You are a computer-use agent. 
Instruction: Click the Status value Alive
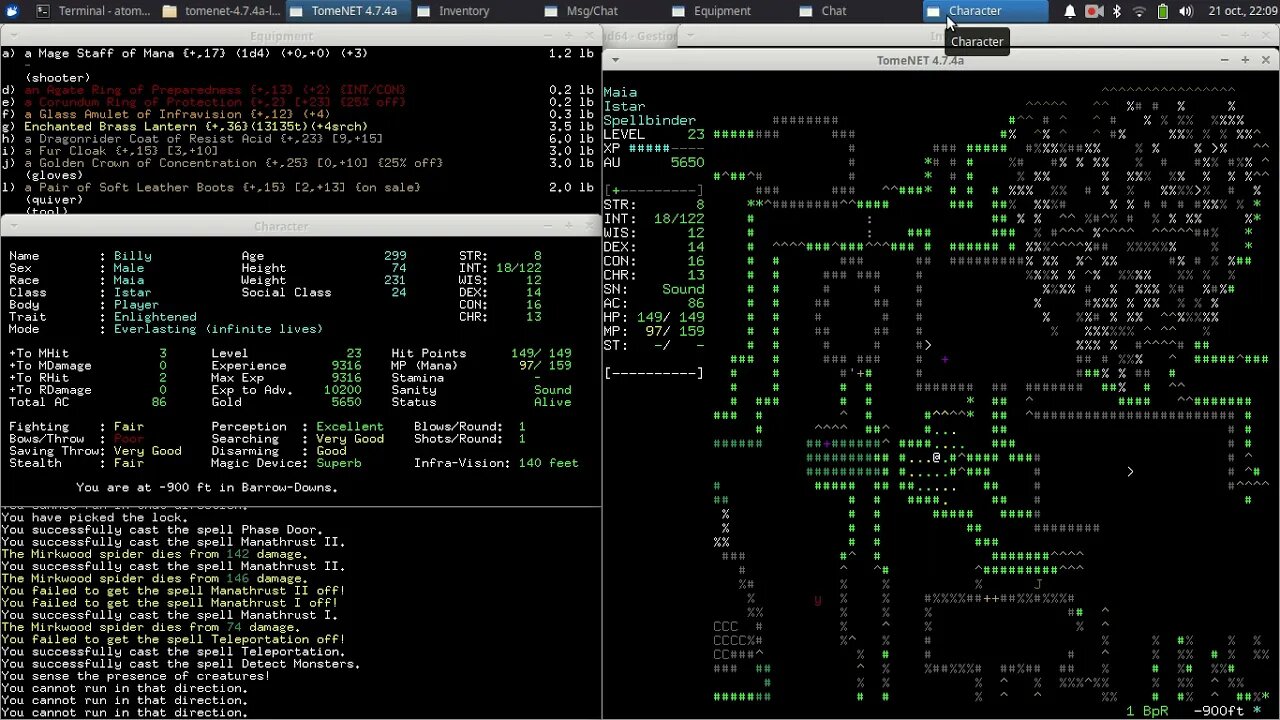click(x=552, y=402)
